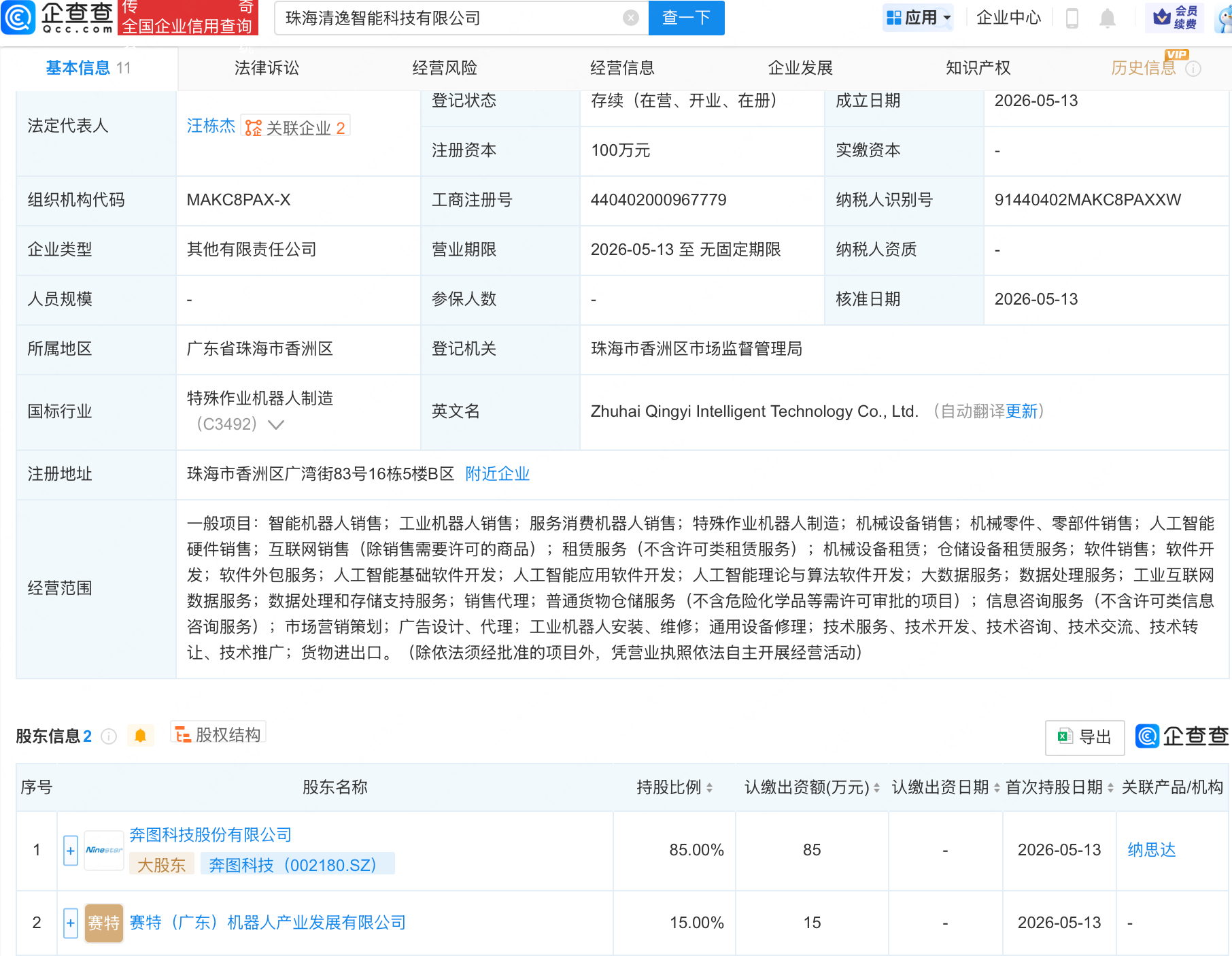Open 企业中心 in the header
Viewport: 1232px width, 956px height.
[x=1008, y=18]
